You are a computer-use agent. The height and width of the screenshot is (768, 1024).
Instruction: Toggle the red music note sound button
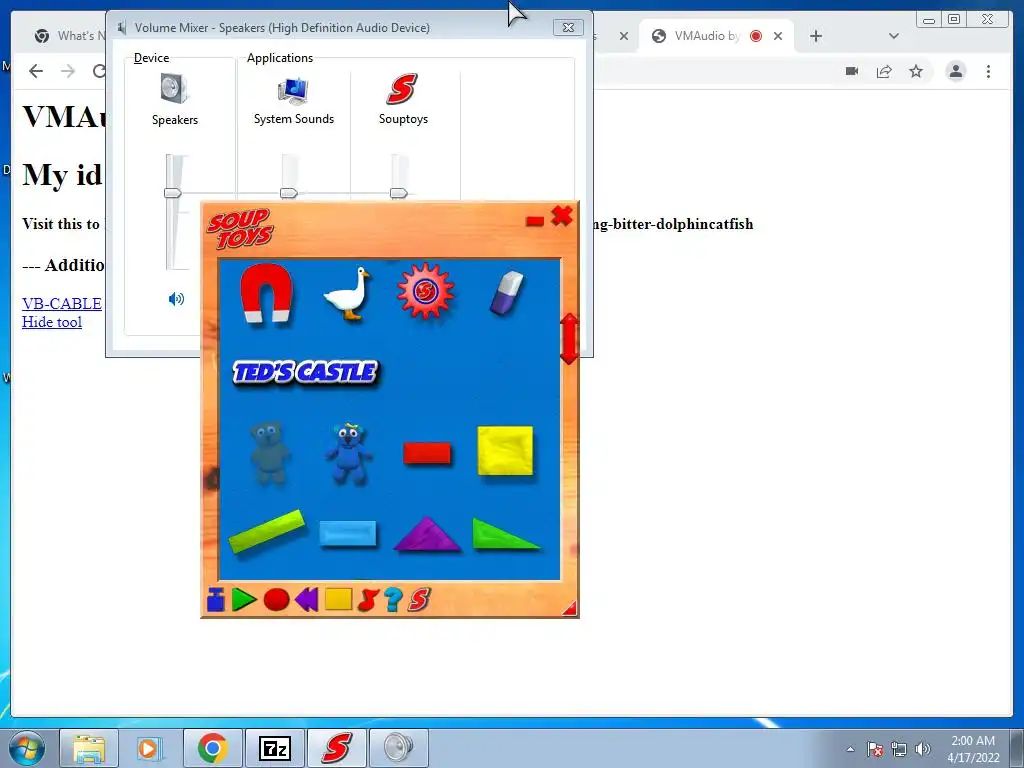coord(368,599)
